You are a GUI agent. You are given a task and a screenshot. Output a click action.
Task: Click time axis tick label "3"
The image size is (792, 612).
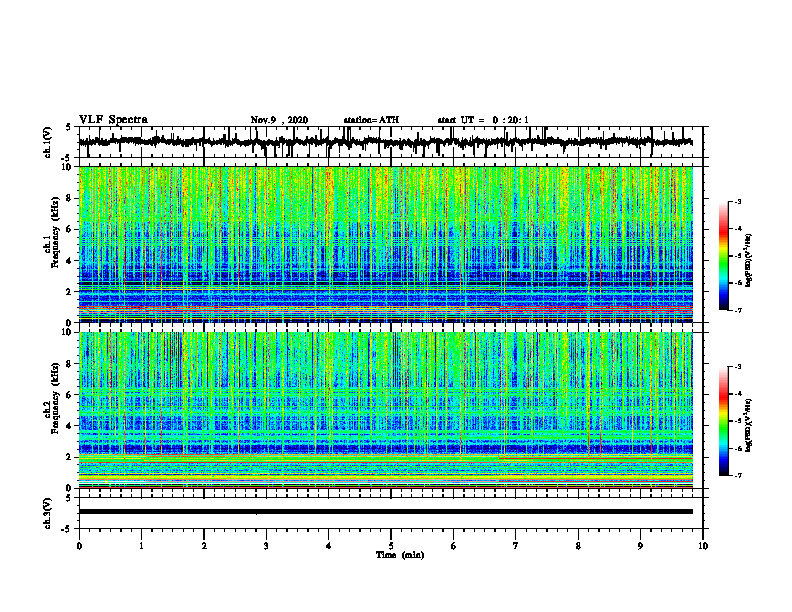click(266, 546)
